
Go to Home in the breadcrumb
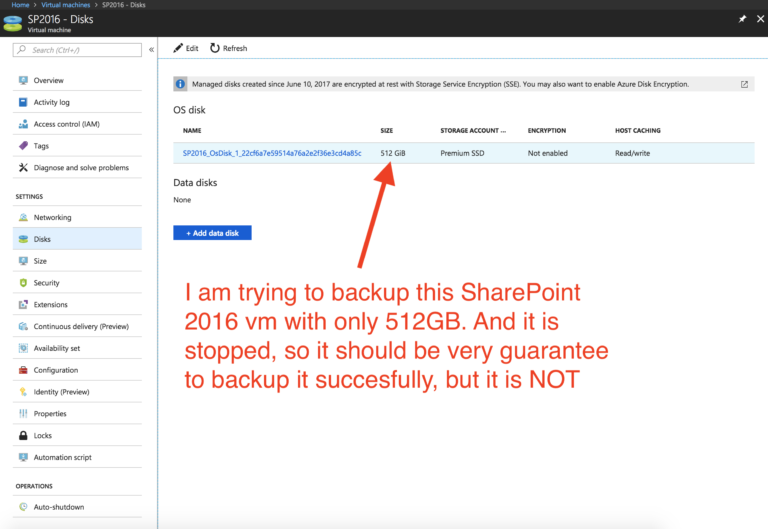pyautogui.click(x=20, y=4)
